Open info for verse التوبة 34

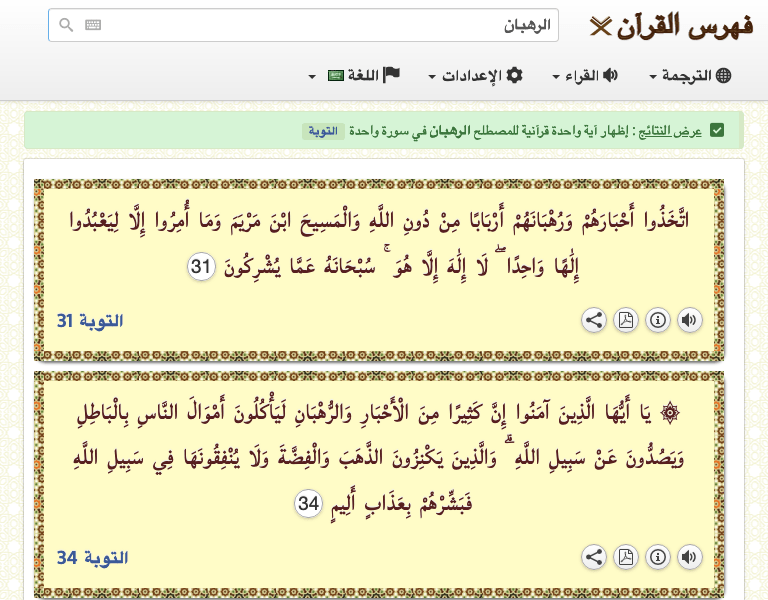[658, 557]
